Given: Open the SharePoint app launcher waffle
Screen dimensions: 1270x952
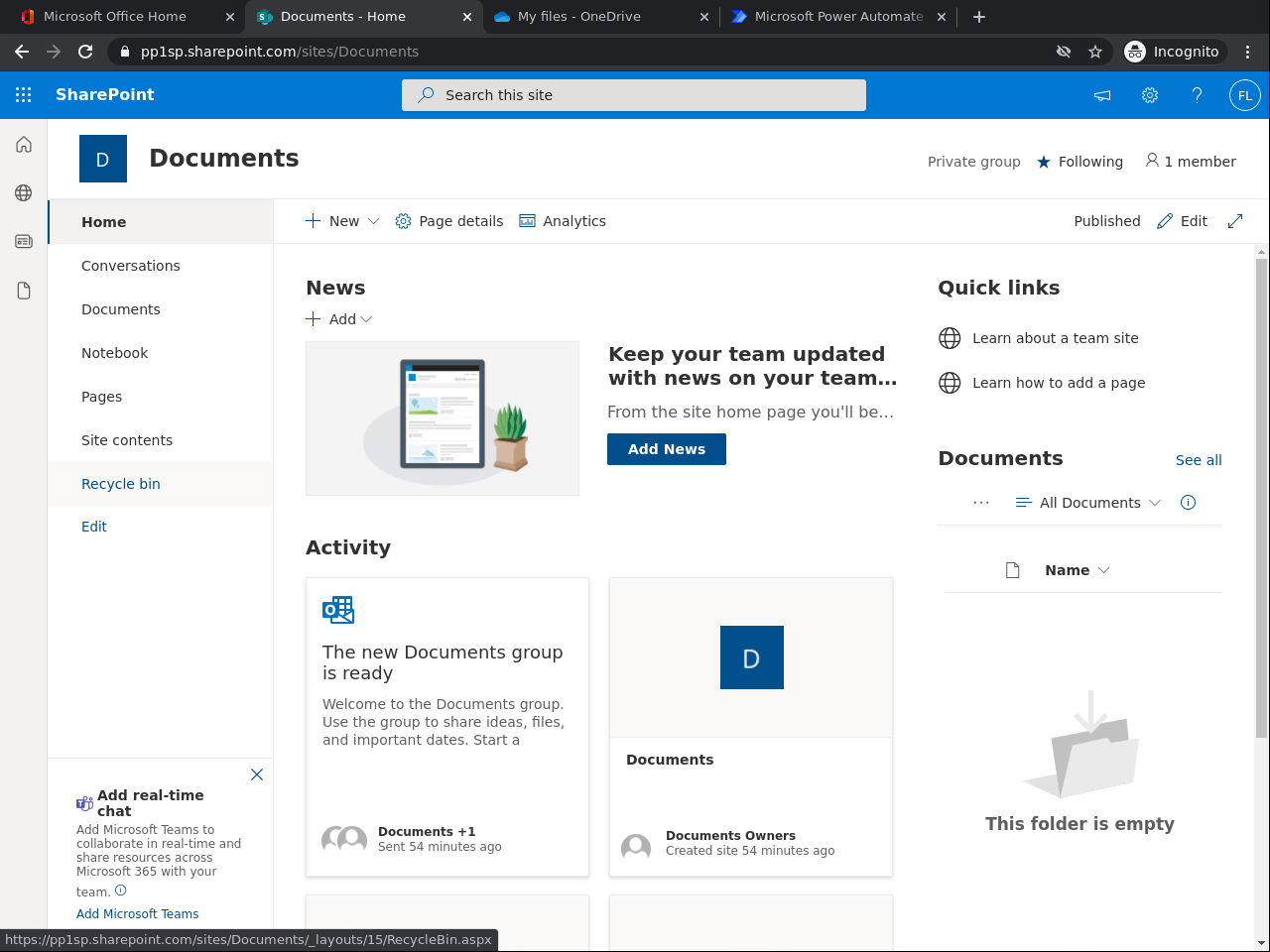Looking at the screenshot, I should 24,95.
